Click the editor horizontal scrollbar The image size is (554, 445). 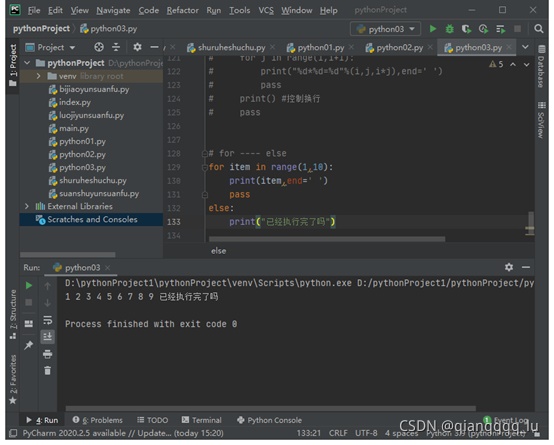click(x=327, y=239)
